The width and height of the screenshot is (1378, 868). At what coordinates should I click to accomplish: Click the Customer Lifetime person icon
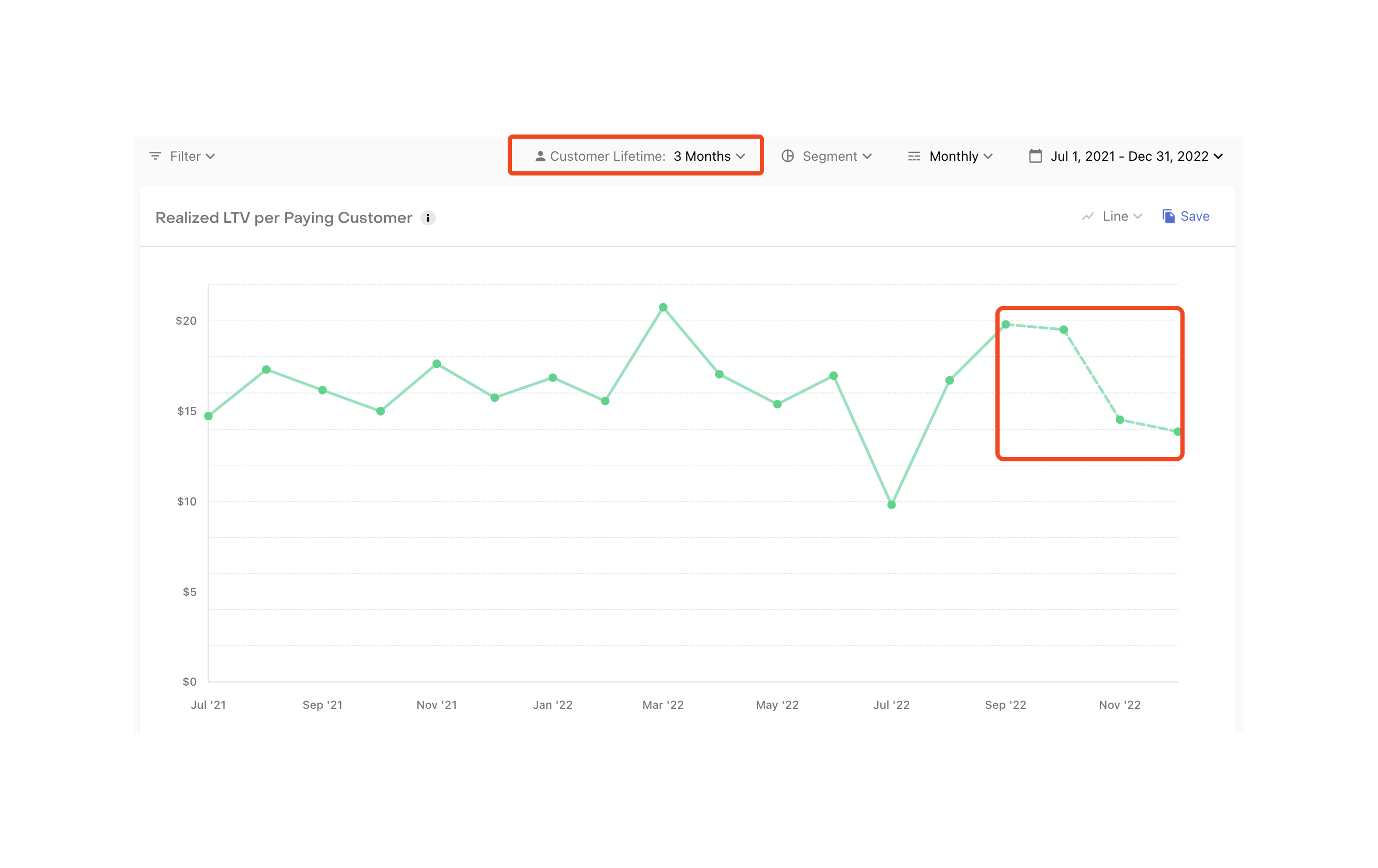point(540,156)
